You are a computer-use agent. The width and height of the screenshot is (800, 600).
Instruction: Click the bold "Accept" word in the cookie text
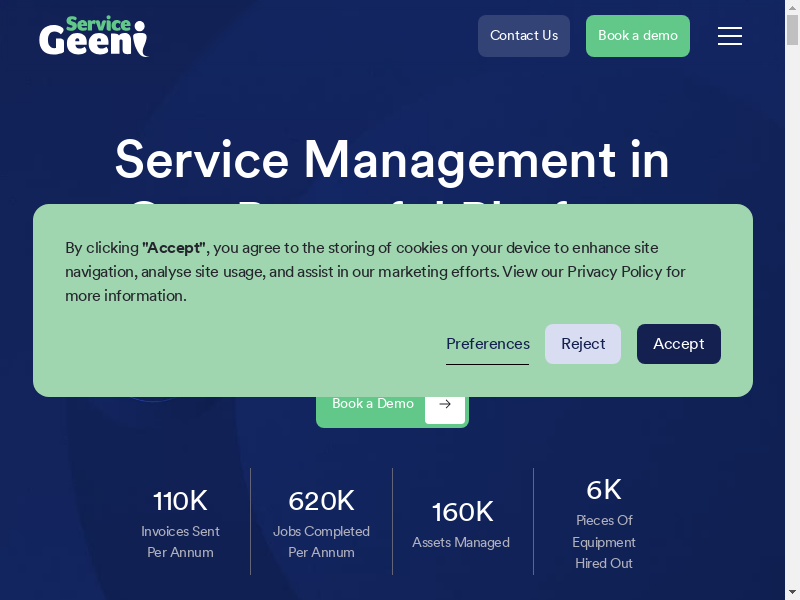coord(174,248)
